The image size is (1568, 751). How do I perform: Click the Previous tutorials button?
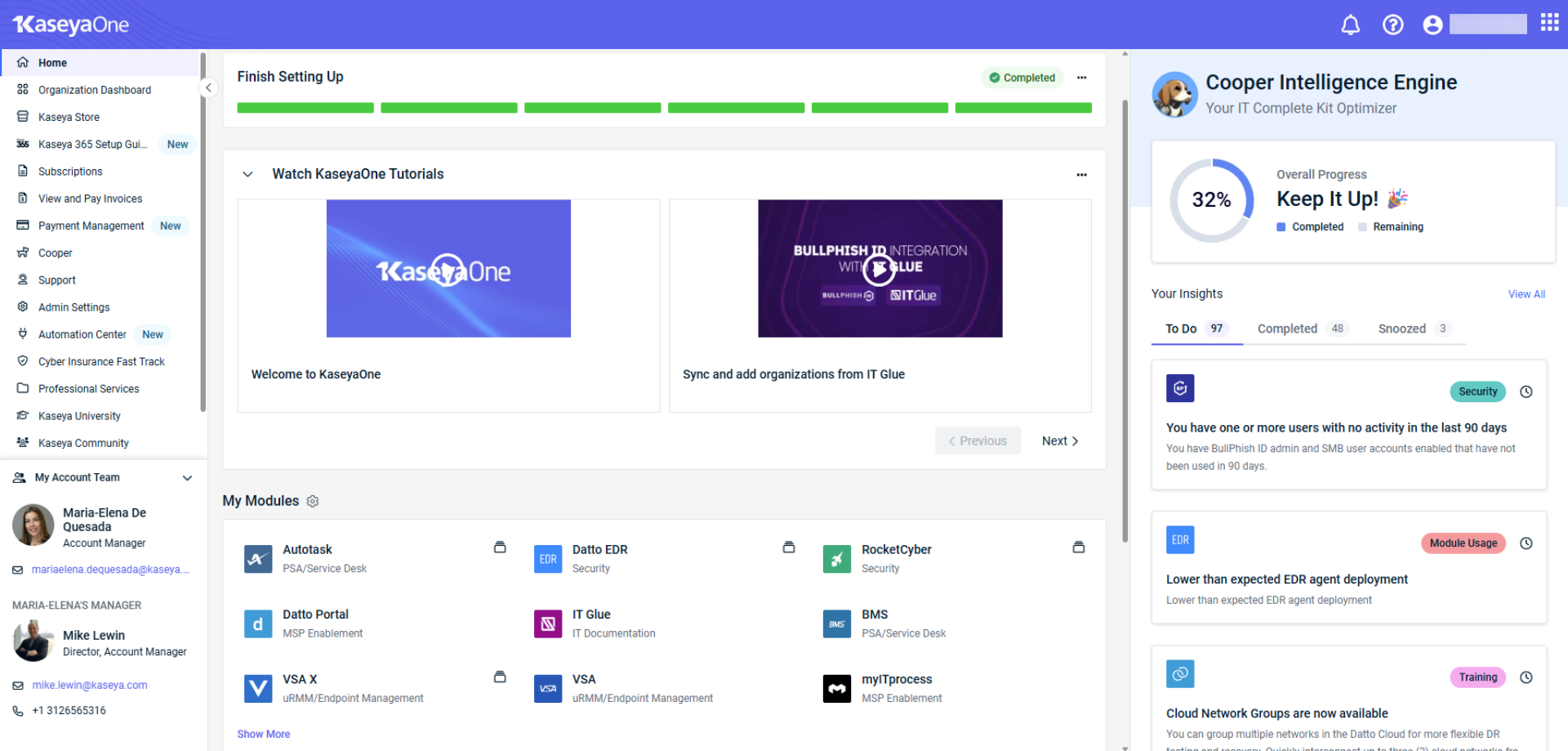[x=978, y=441]
